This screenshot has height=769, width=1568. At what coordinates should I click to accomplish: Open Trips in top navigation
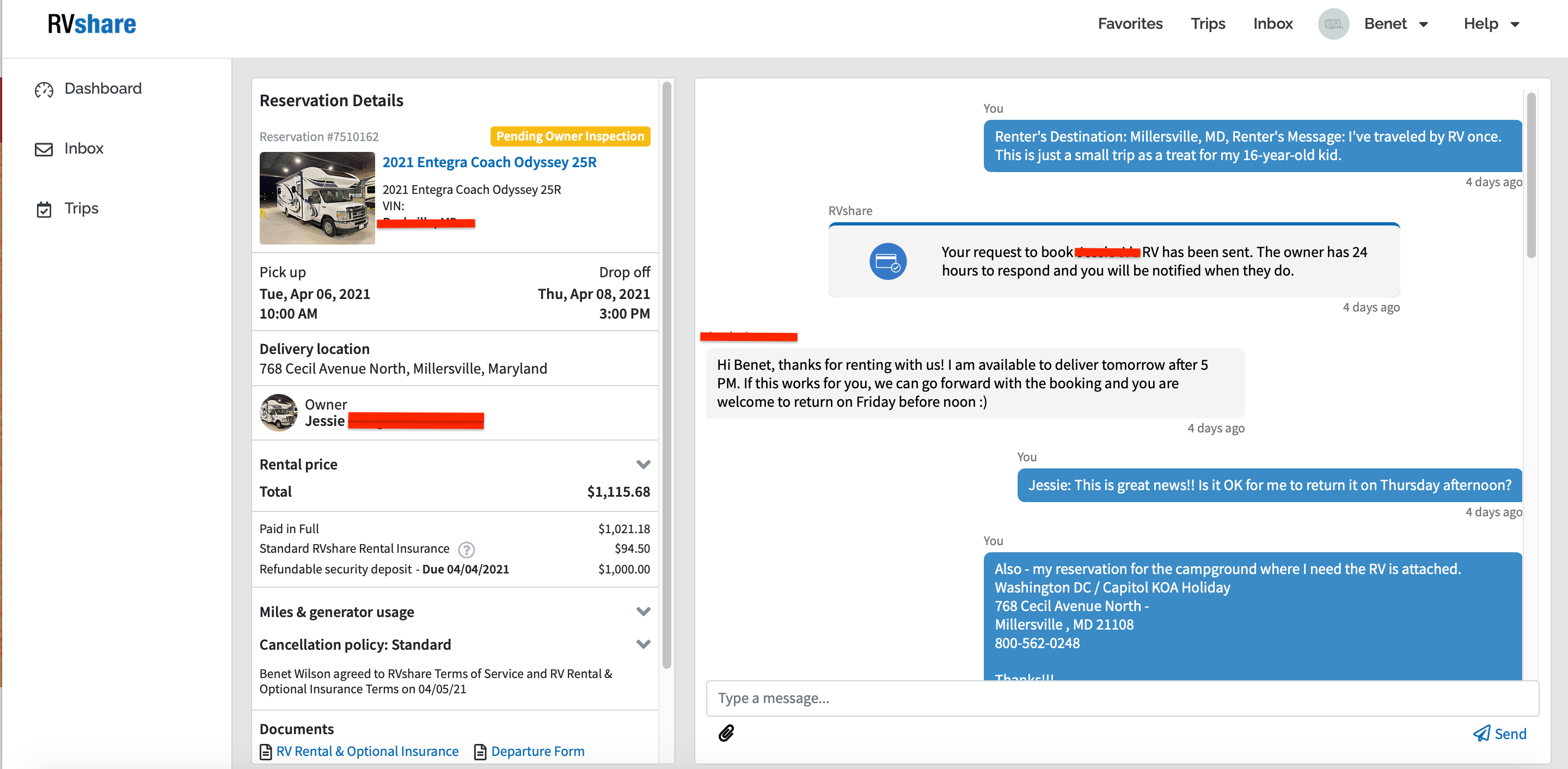pyautogui.click(x=1208, y=25)
